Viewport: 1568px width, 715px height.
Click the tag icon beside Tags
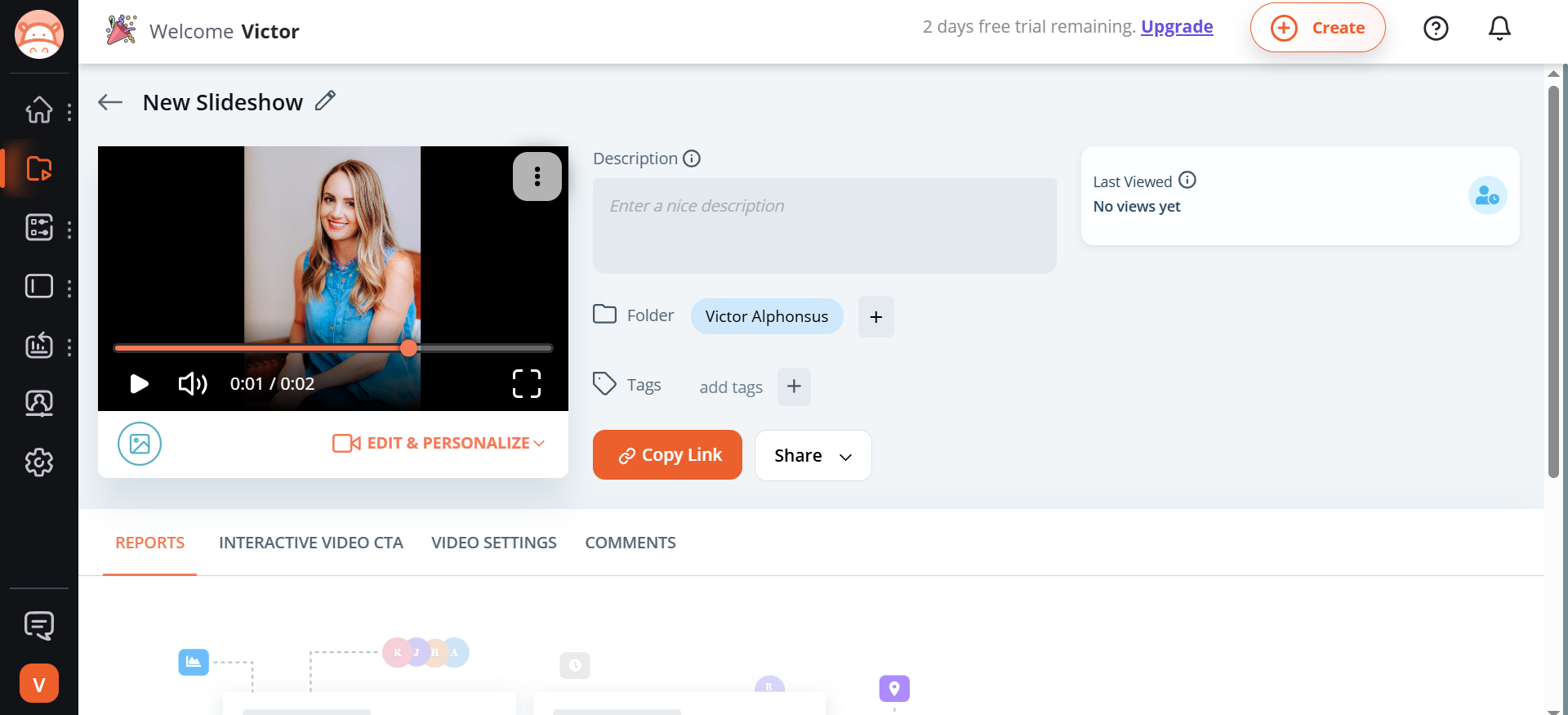pos(604,383)
